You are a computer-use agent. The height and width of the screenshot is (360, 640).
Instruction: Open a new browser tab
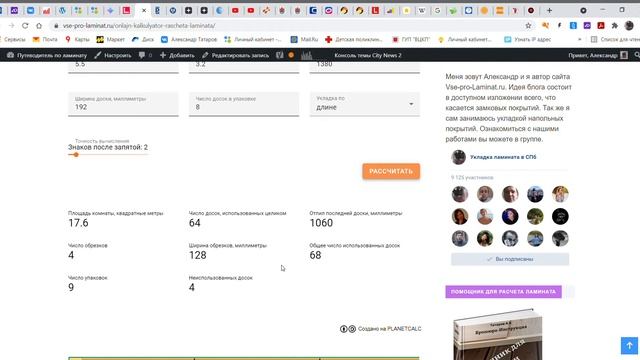coord(549,11)
